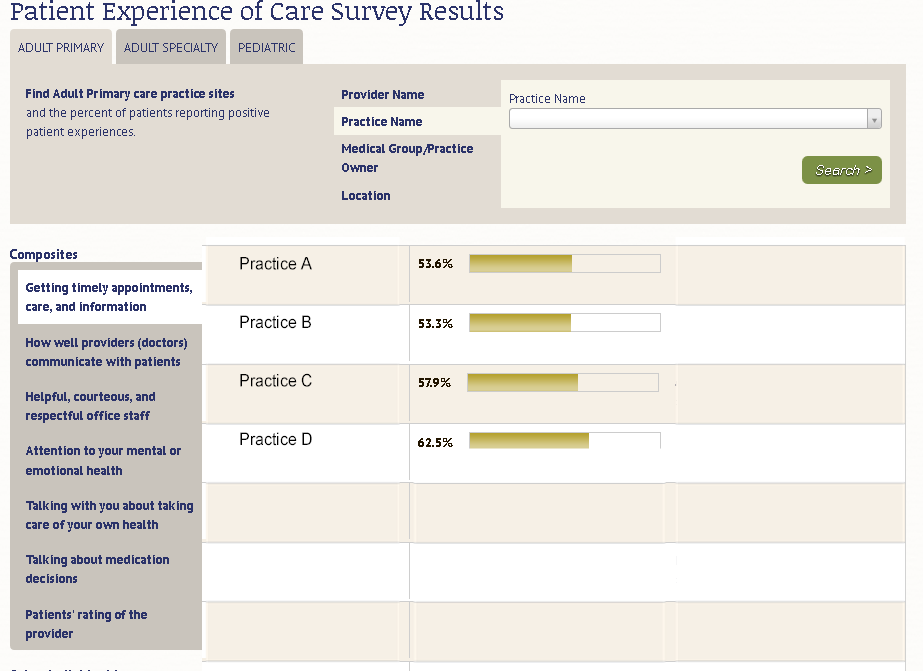Select the Practice Name search option

pos(381,122)
